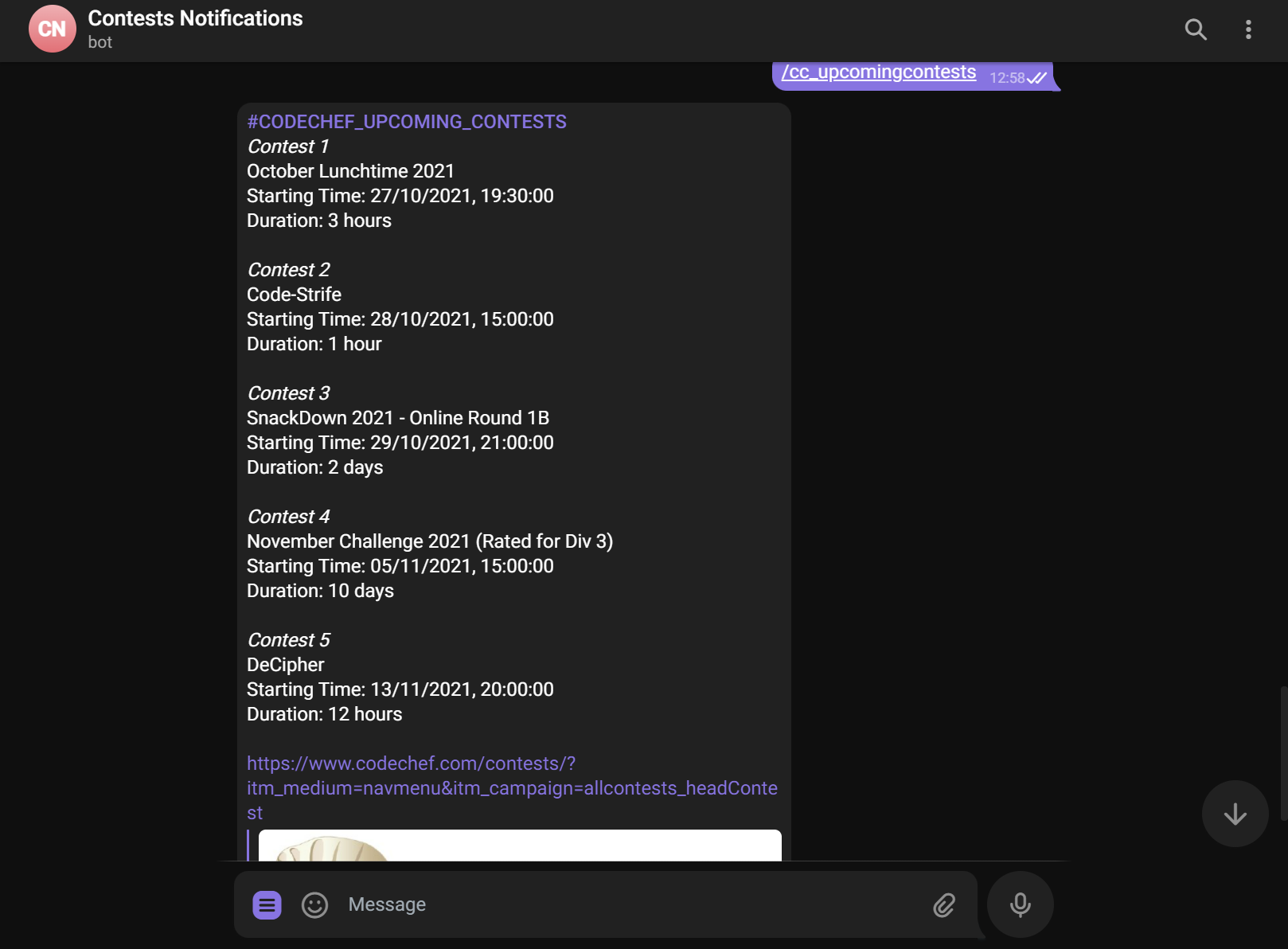The height and width of the screenshot is (949, 1288).
Task: Click the #CODECHEF_UPCOMING_CONTESTS hashtag
Action: (407, 122)
